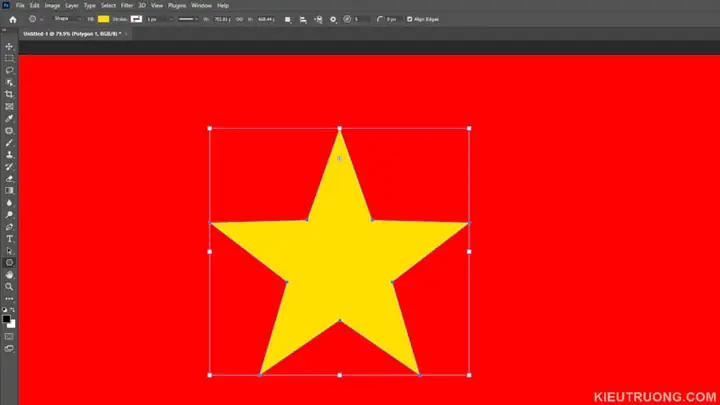The image size is (720, 405).
Task: Open the 3D menu
Action: [x=142, y=6]
